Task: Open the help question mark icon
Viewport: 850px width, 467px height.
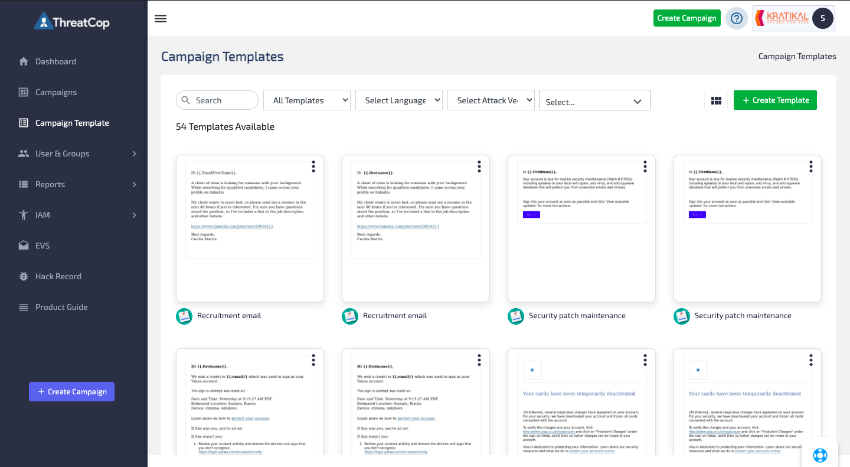Action: (x=737, y=18)
